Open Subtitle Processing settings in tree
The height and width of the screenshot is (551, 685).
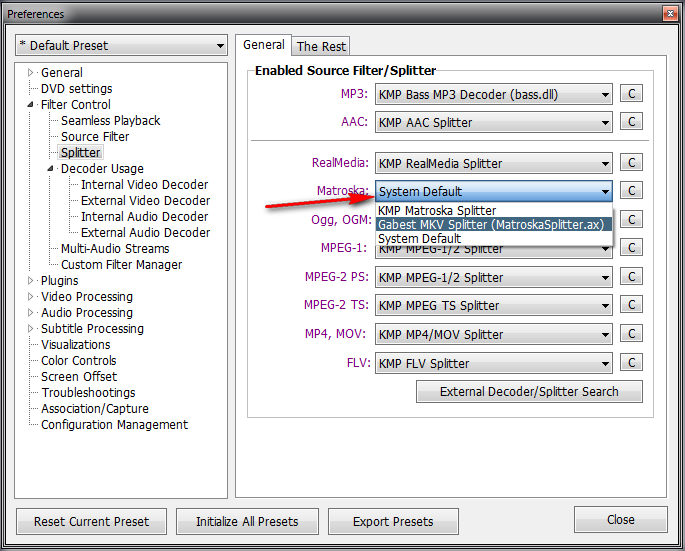(x=92, y=329)
